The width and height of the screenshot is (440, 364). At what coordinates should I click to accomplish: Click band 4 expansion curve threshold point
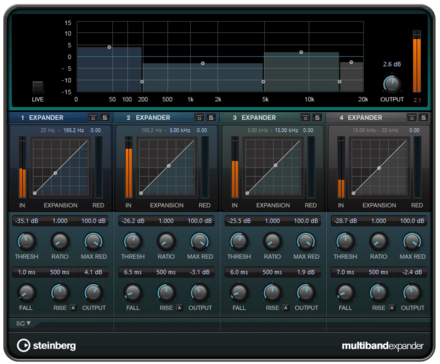379,168
